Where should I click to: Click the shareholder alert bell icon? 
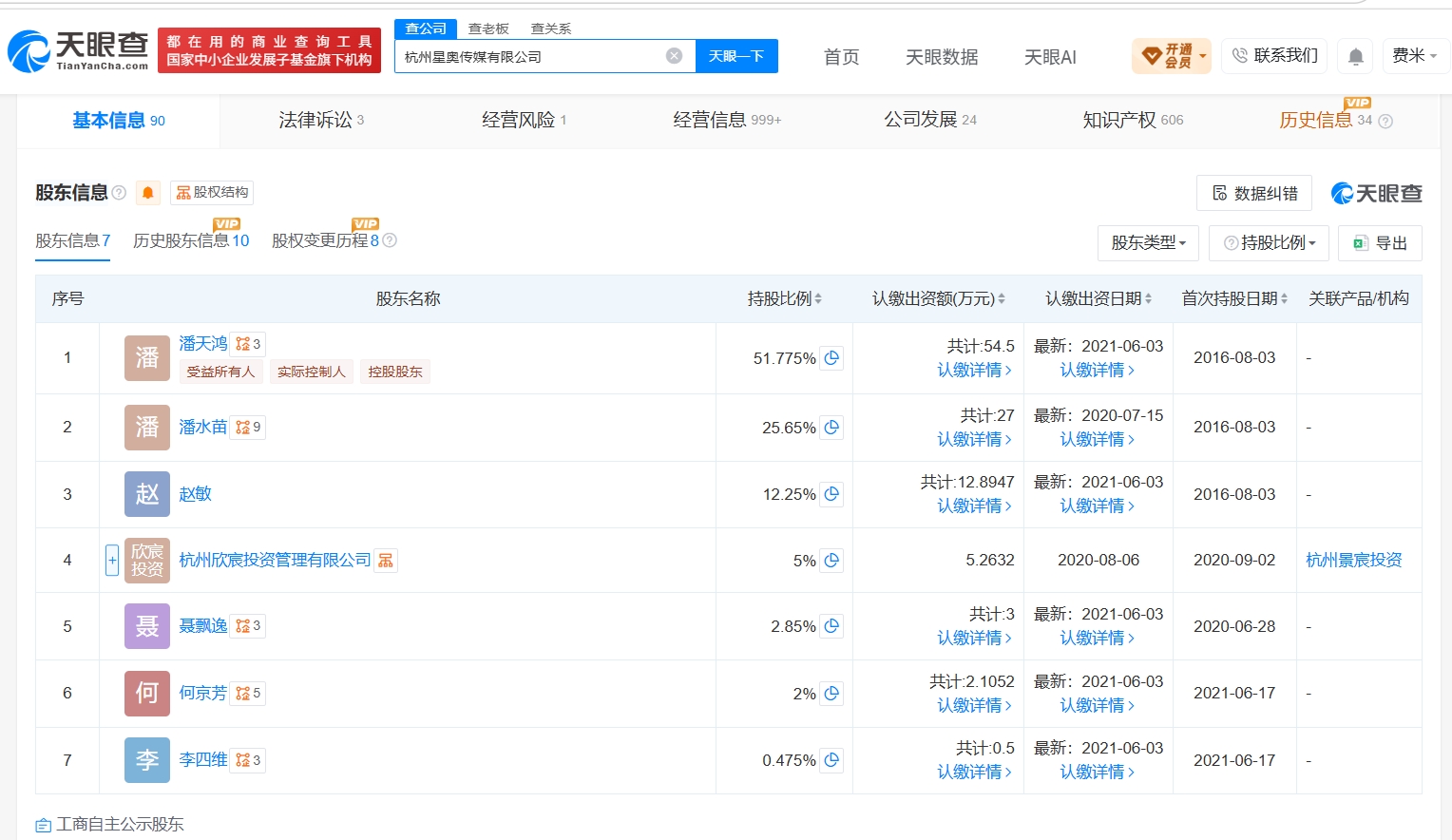point(147,193)
